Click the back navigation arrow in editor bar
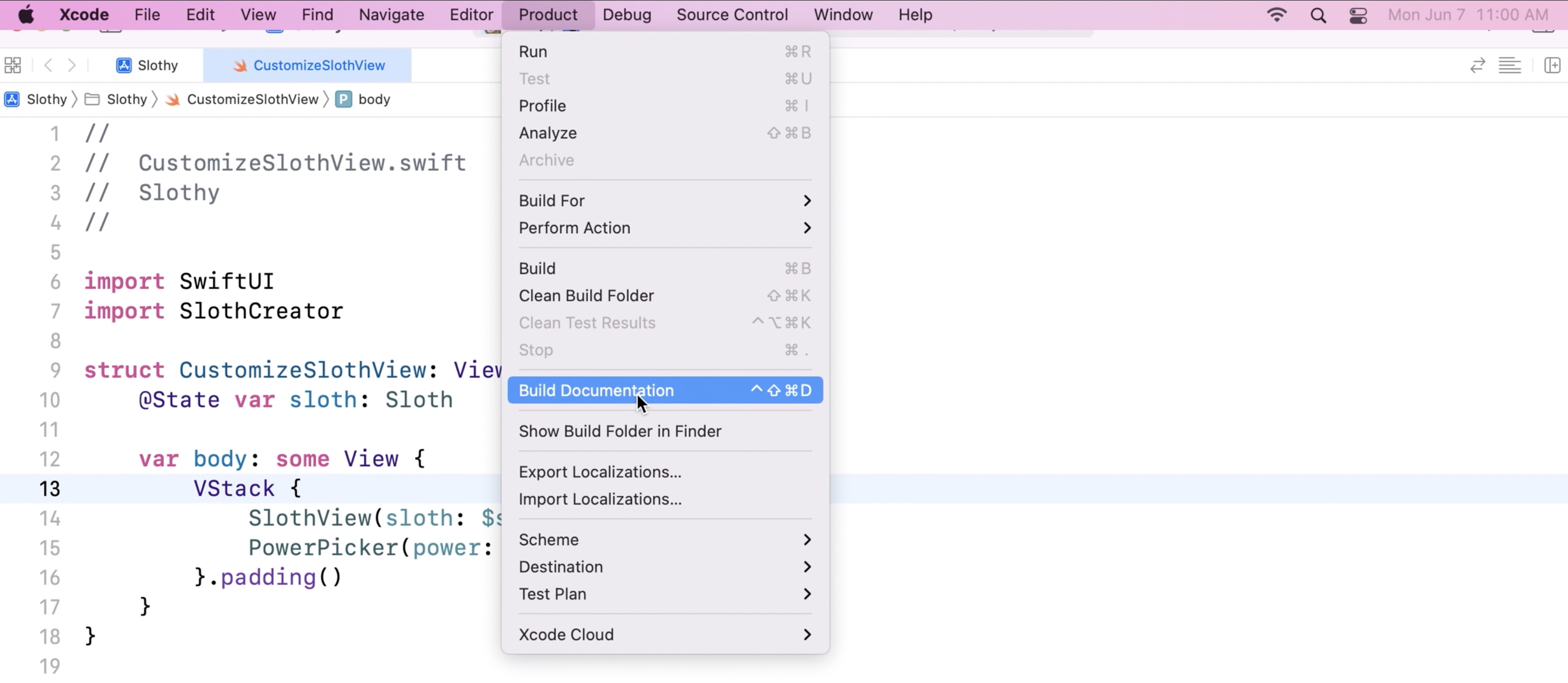This screenshot has height=683, width=1568. [48, 64]
